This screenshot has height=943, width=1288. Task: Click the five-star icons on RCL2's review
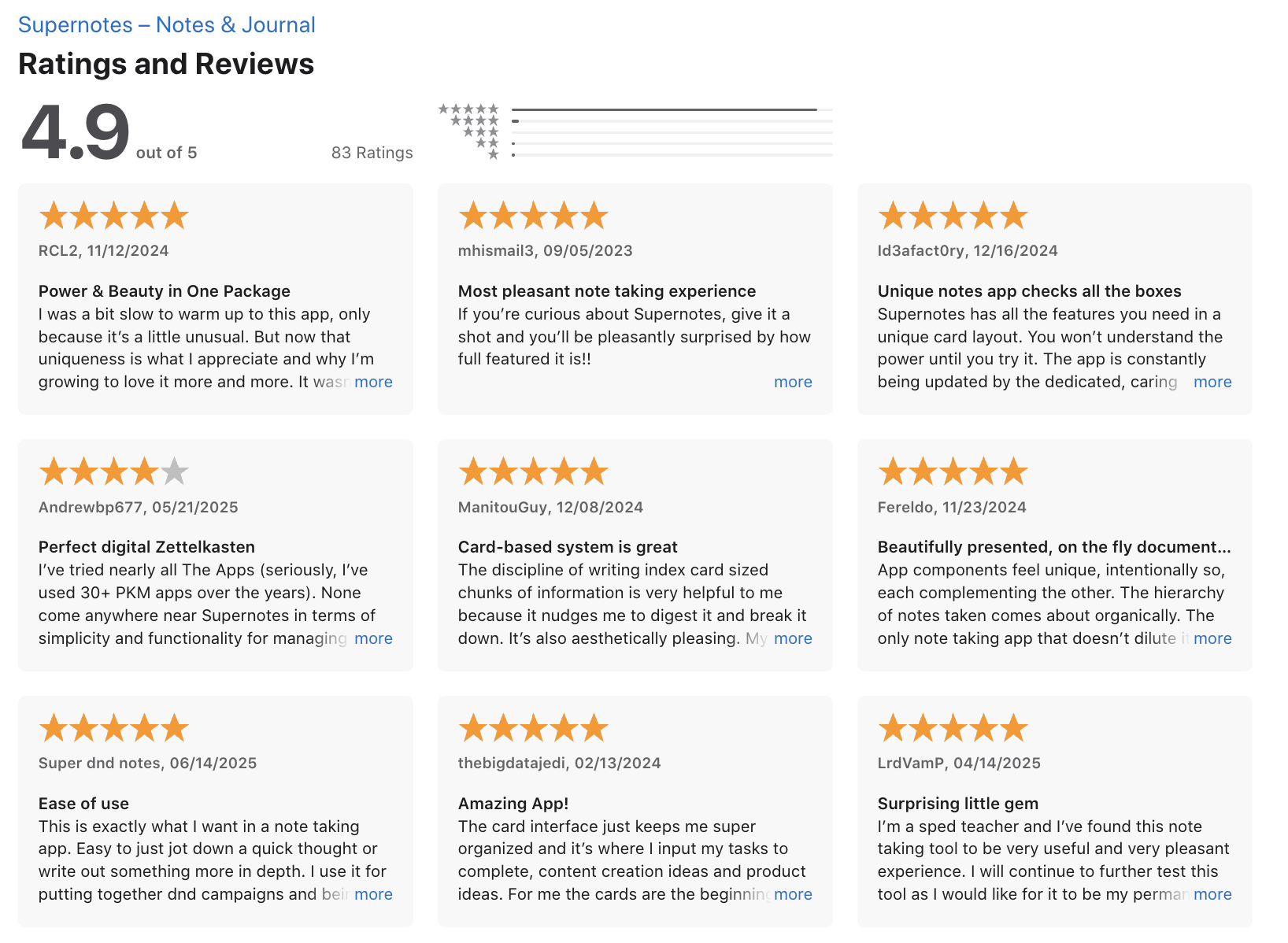(114, 215)
